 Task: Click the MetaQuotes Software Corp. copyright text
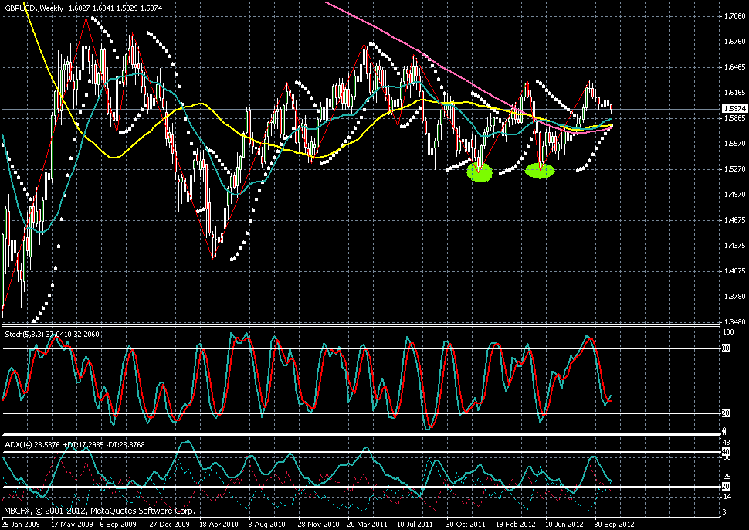coord(99,511)
